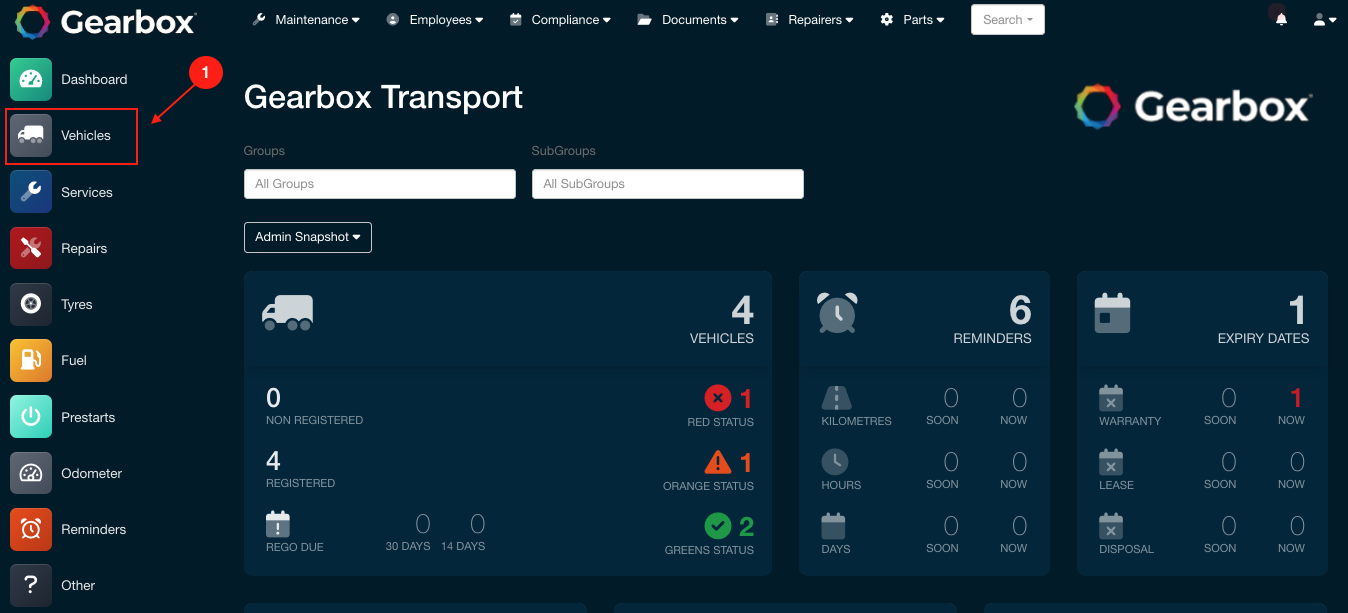
Task: Click the Non Registered vehicles count
Action: click(274, 398)
